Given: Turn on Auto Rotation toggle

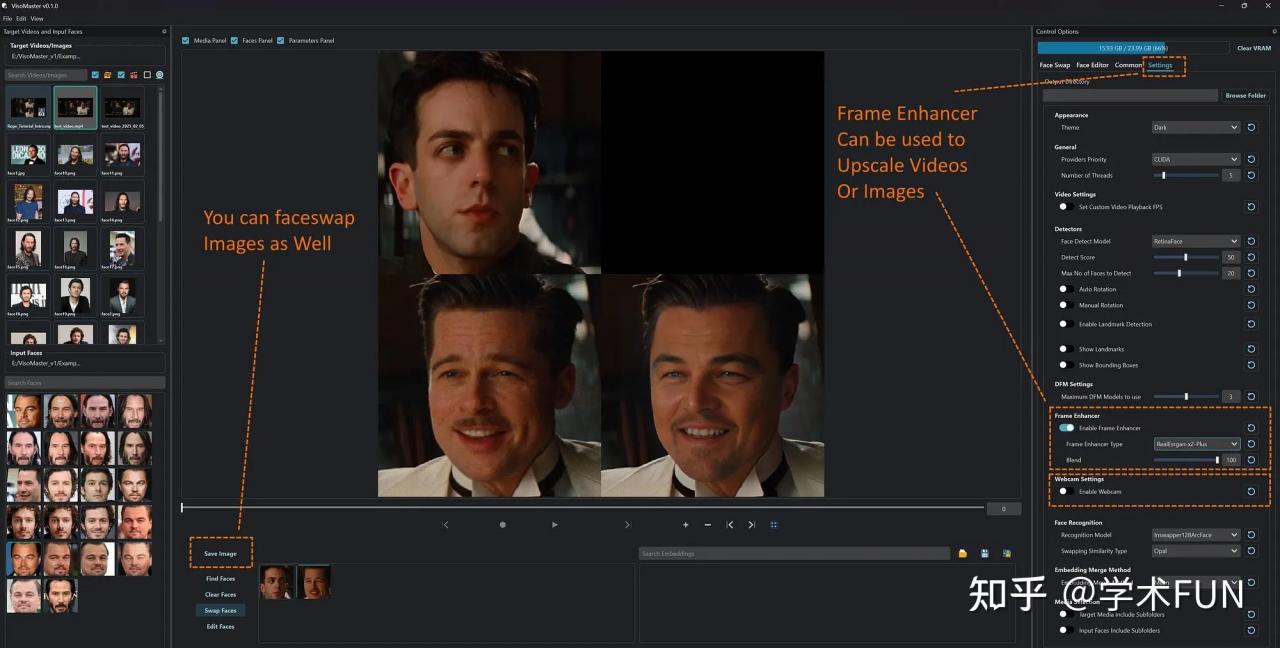Looking at the screenshot, I should coord(1066,289).
